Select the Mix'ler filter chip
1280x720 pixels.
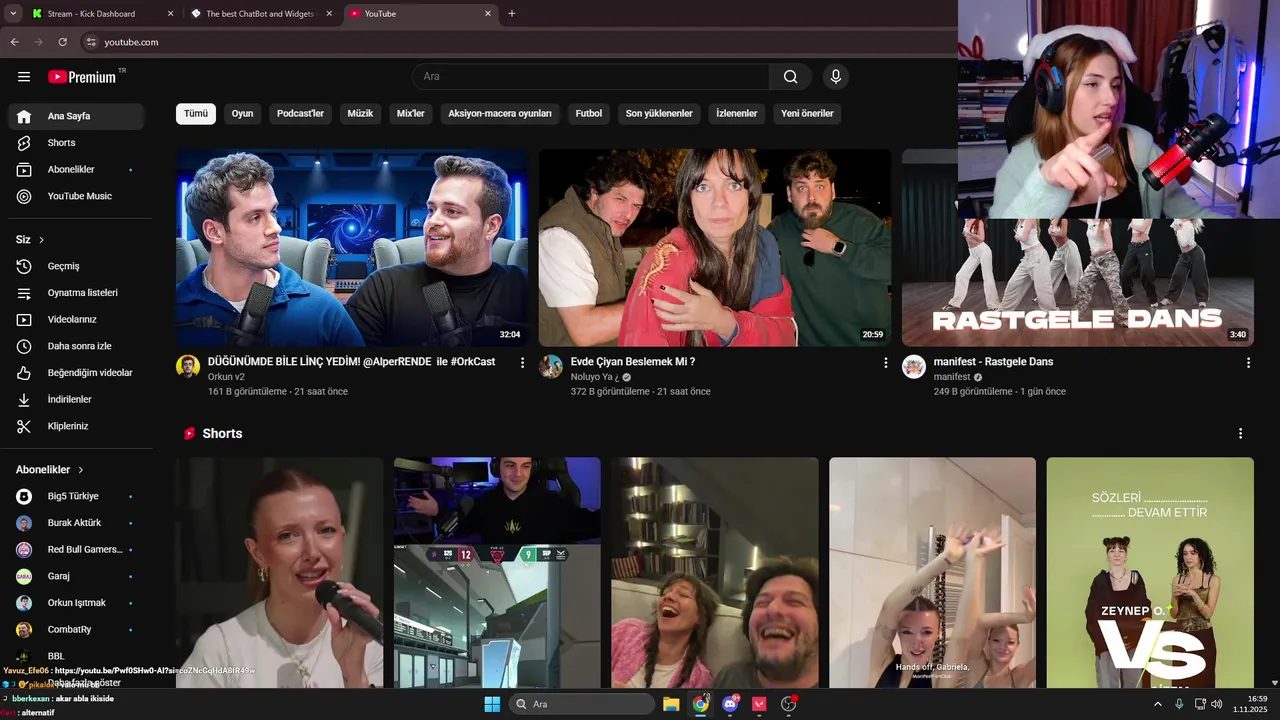click(411, 114)
